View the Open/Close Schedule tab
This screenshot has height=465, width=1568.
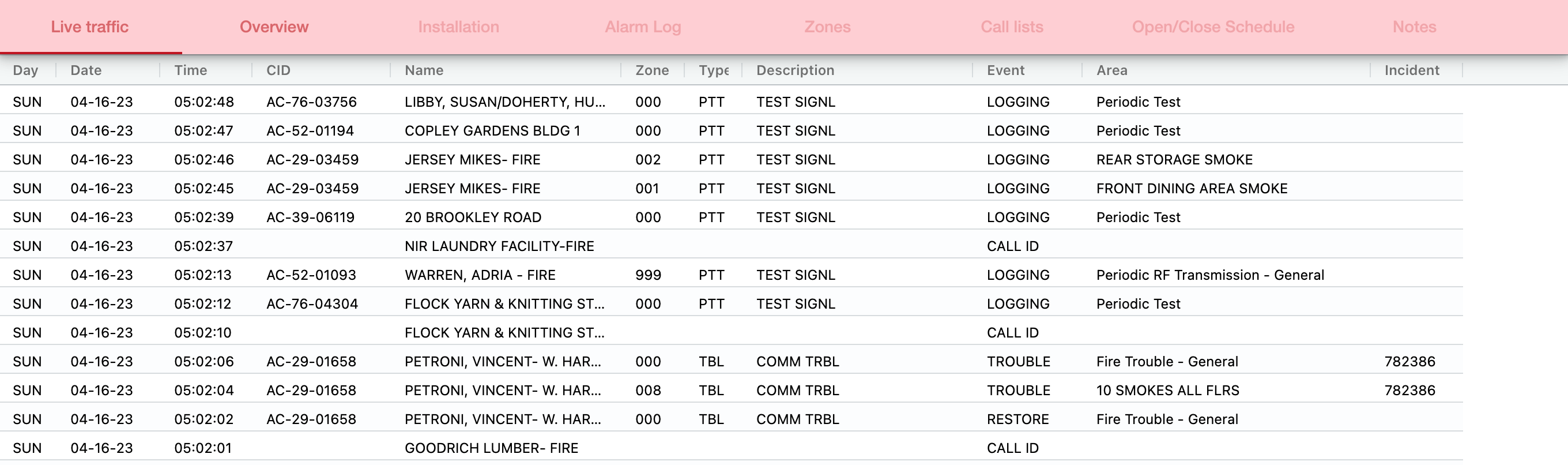tap(1212, 27)
